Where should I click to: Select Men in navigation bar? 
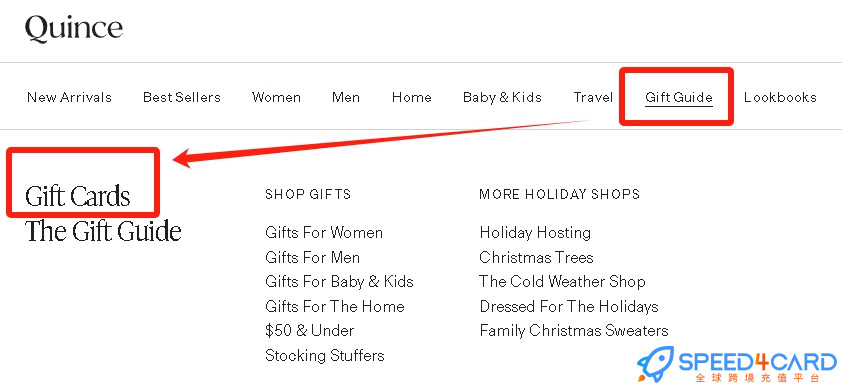click(346, 97)
